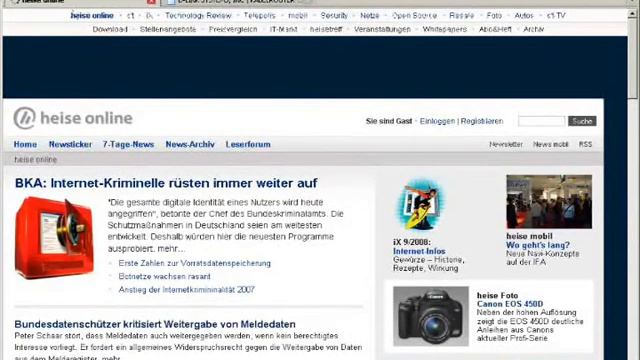
Task: Open the Whitepapers link
Action: pos(444,29)
